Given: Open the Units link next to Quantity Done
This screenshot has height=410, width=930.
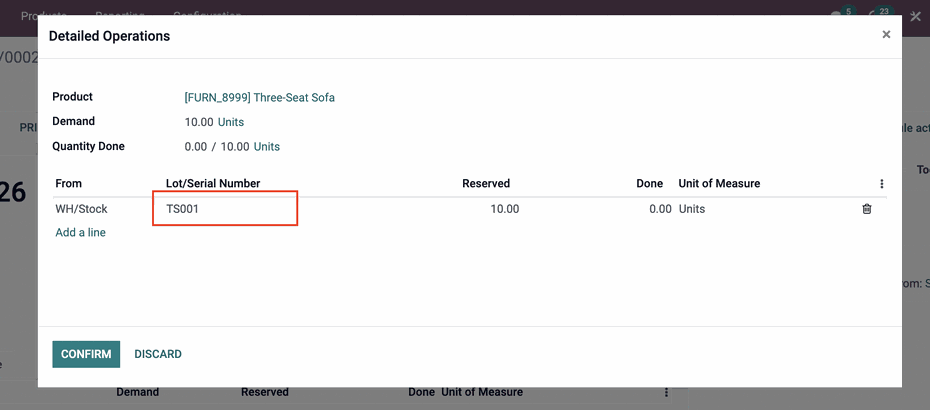Looking at the screenshot, I should tap(267, 147).
